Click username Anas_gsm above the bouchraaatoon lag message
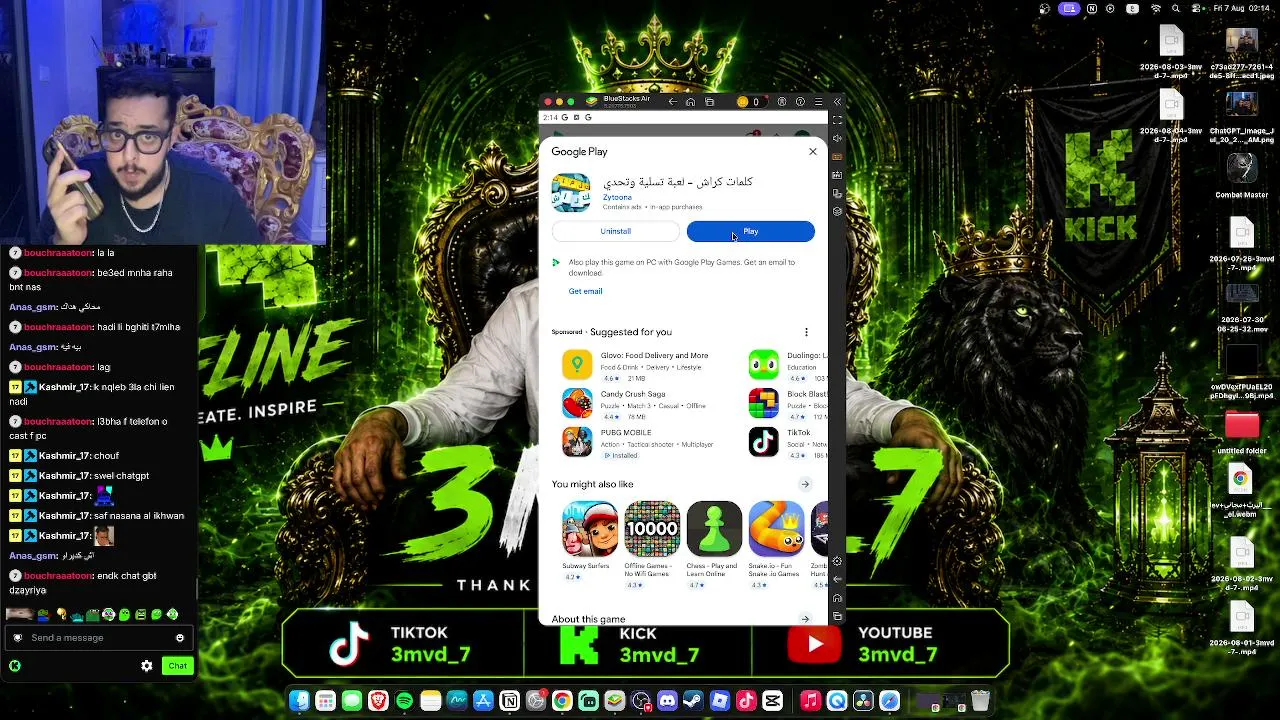 33,347
